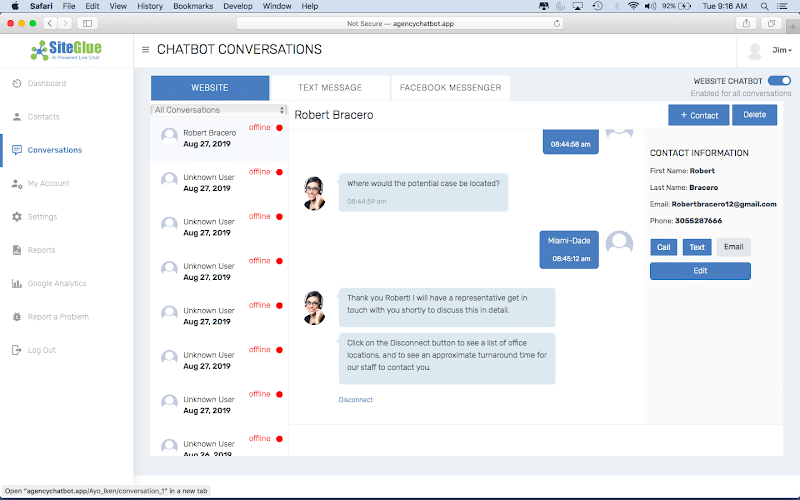Click the Report a Problem bug icon

[17, 317]
